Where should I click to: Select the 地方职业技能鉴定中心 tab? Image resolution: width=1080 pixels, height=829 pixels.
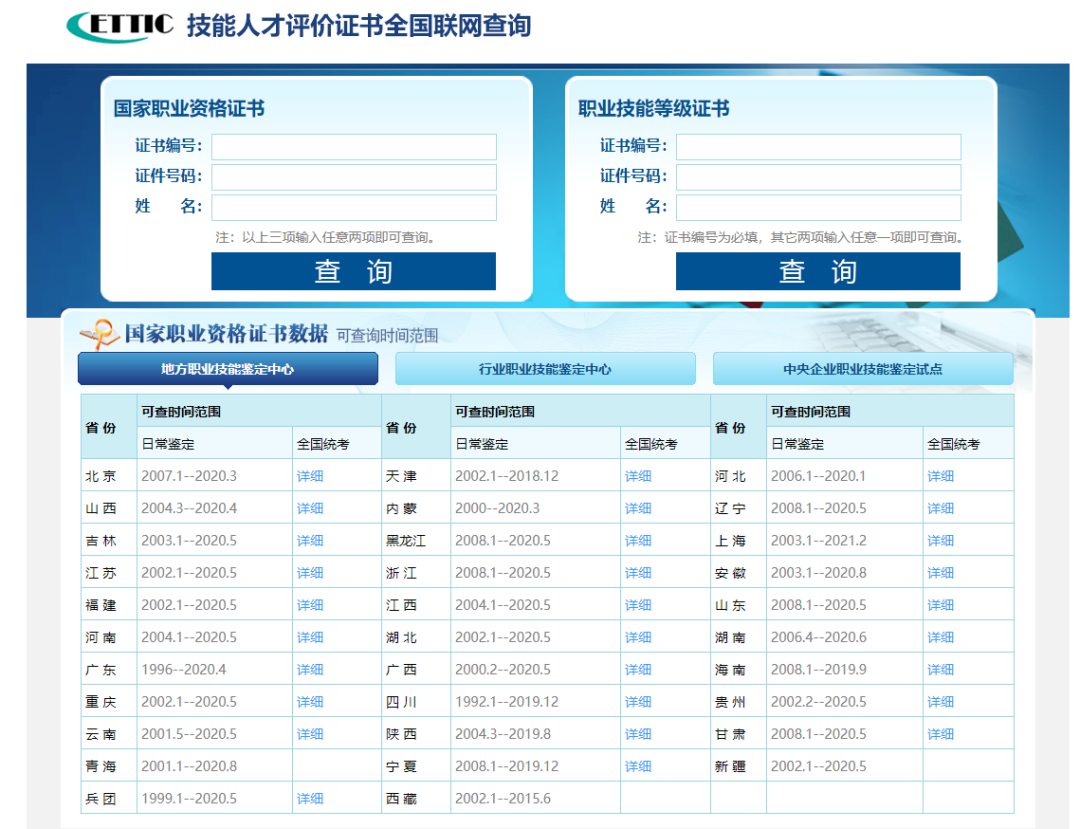tap(228, 369)
